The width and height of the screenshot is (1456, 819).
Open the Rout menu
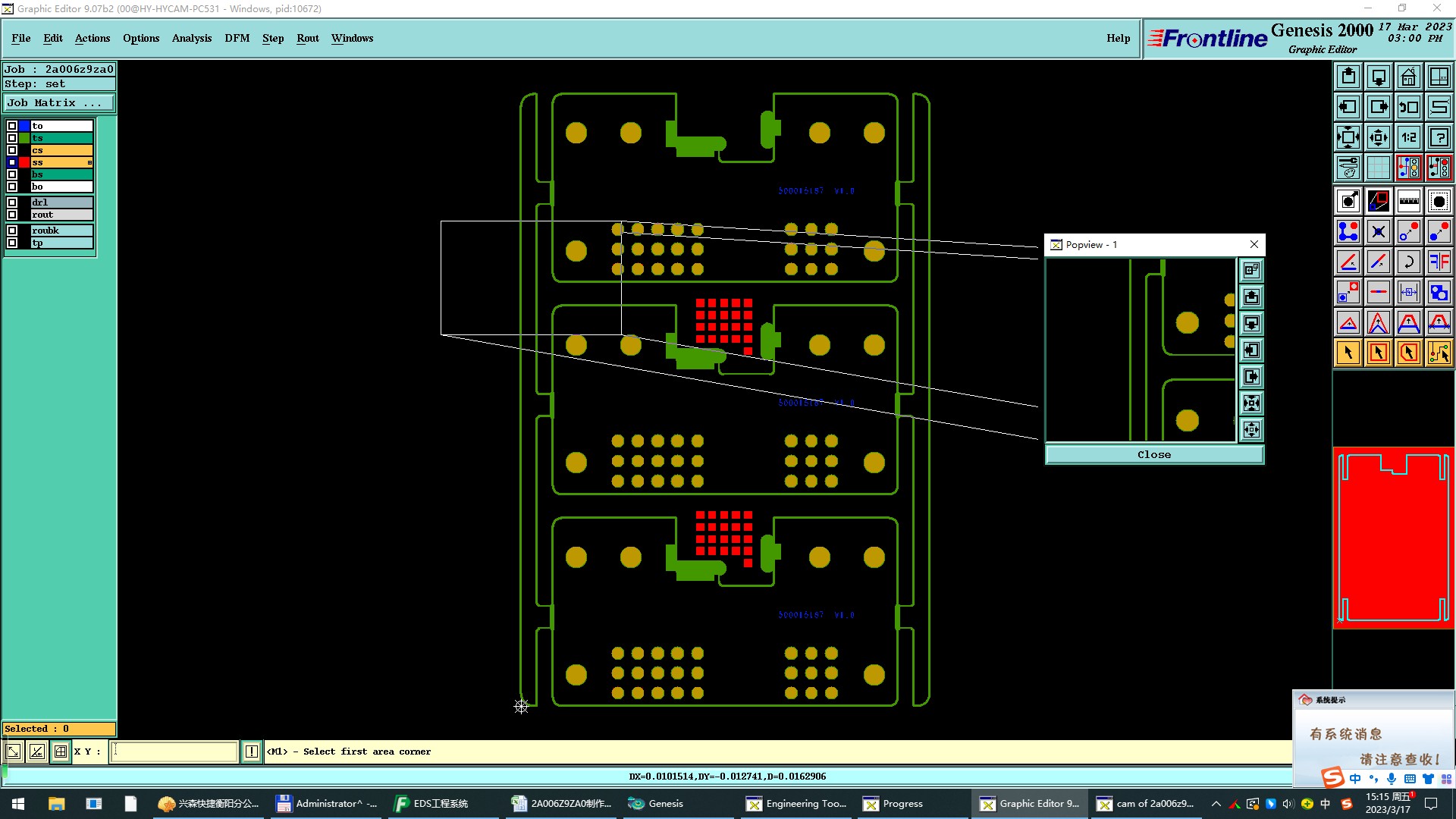tap(307, 38)
